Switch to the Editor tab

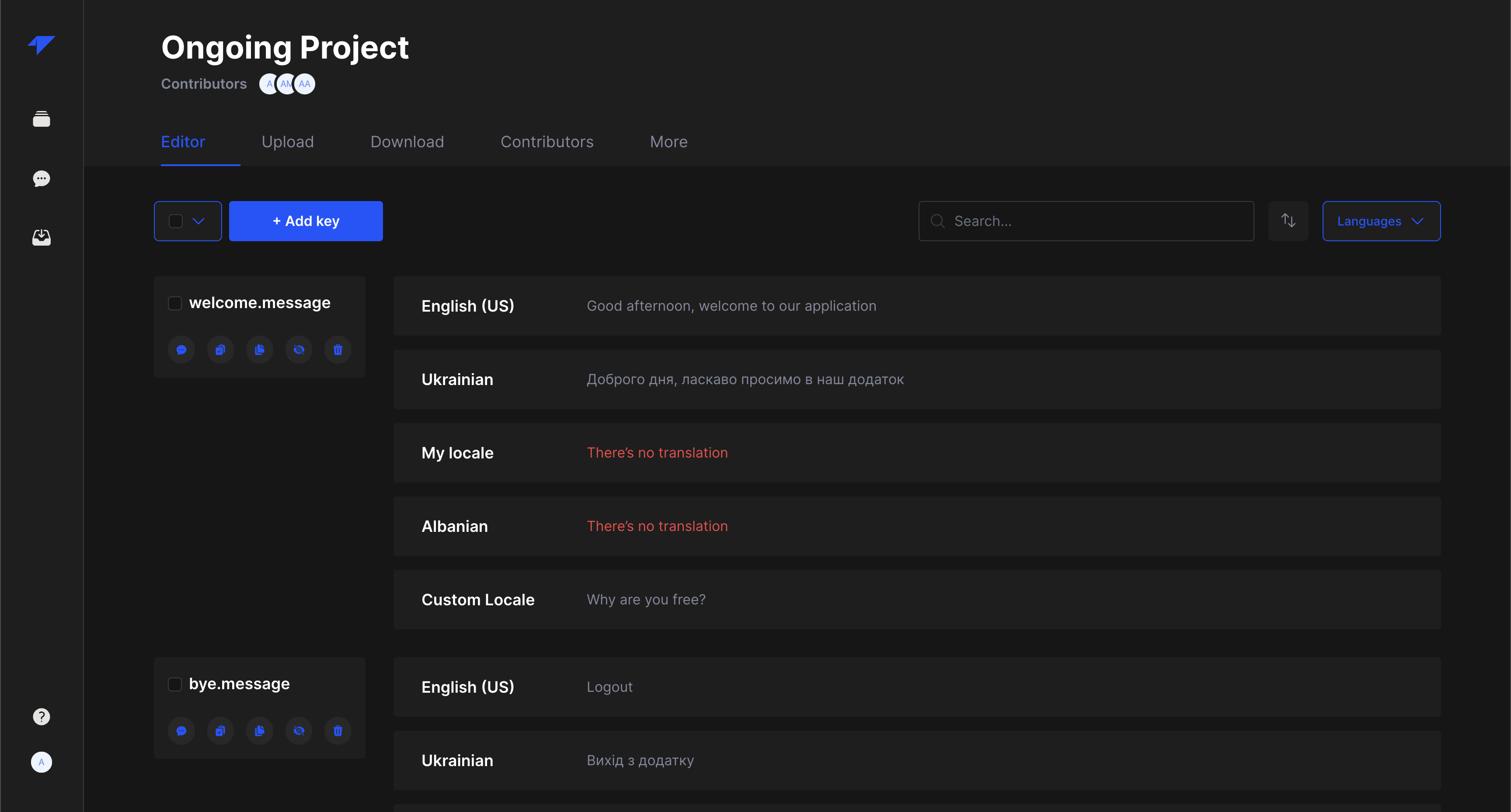coord(183,142)
